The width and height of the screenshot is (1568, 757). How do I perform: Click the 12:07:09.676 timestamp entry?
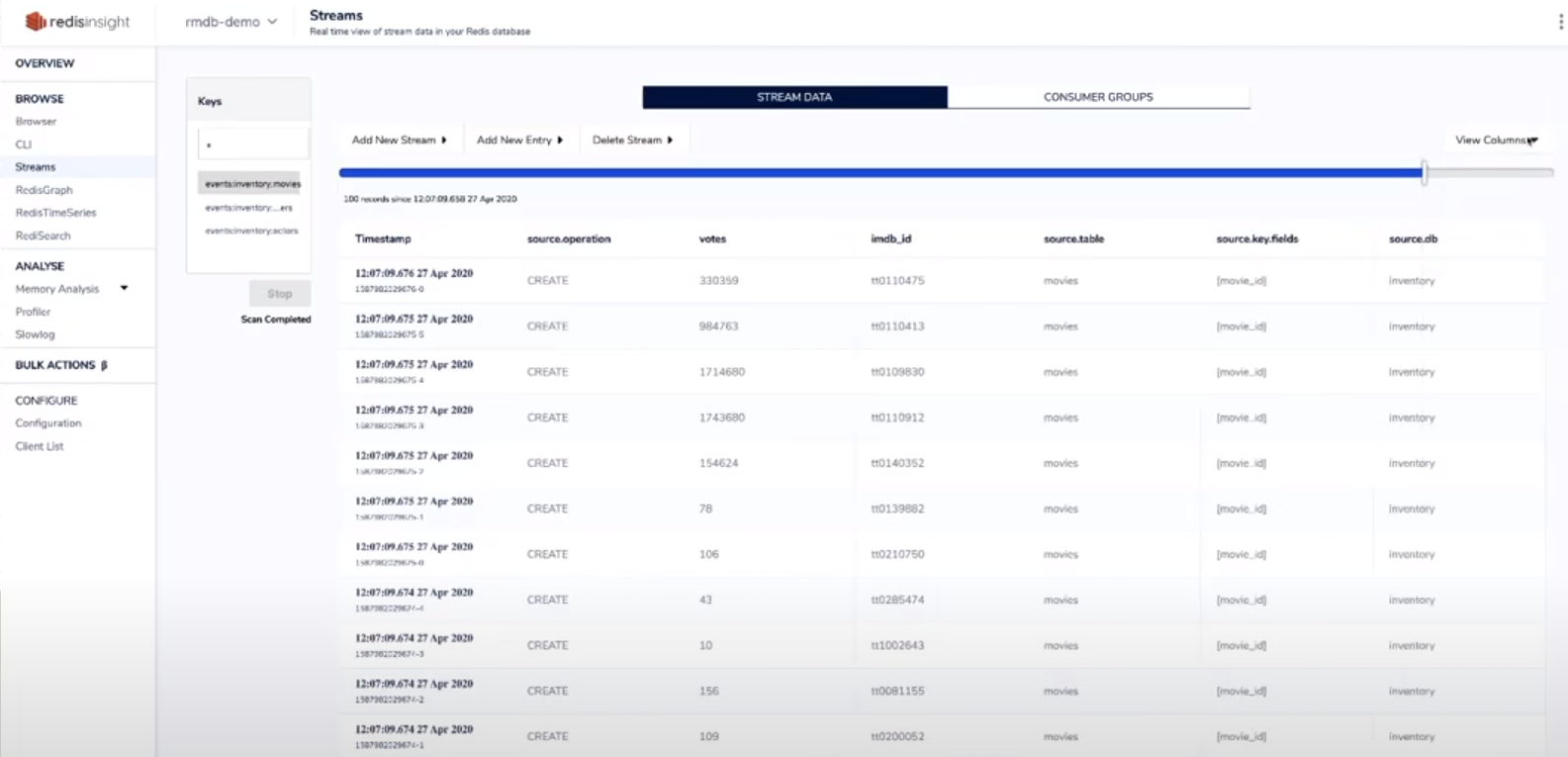[x=414, y=273]
